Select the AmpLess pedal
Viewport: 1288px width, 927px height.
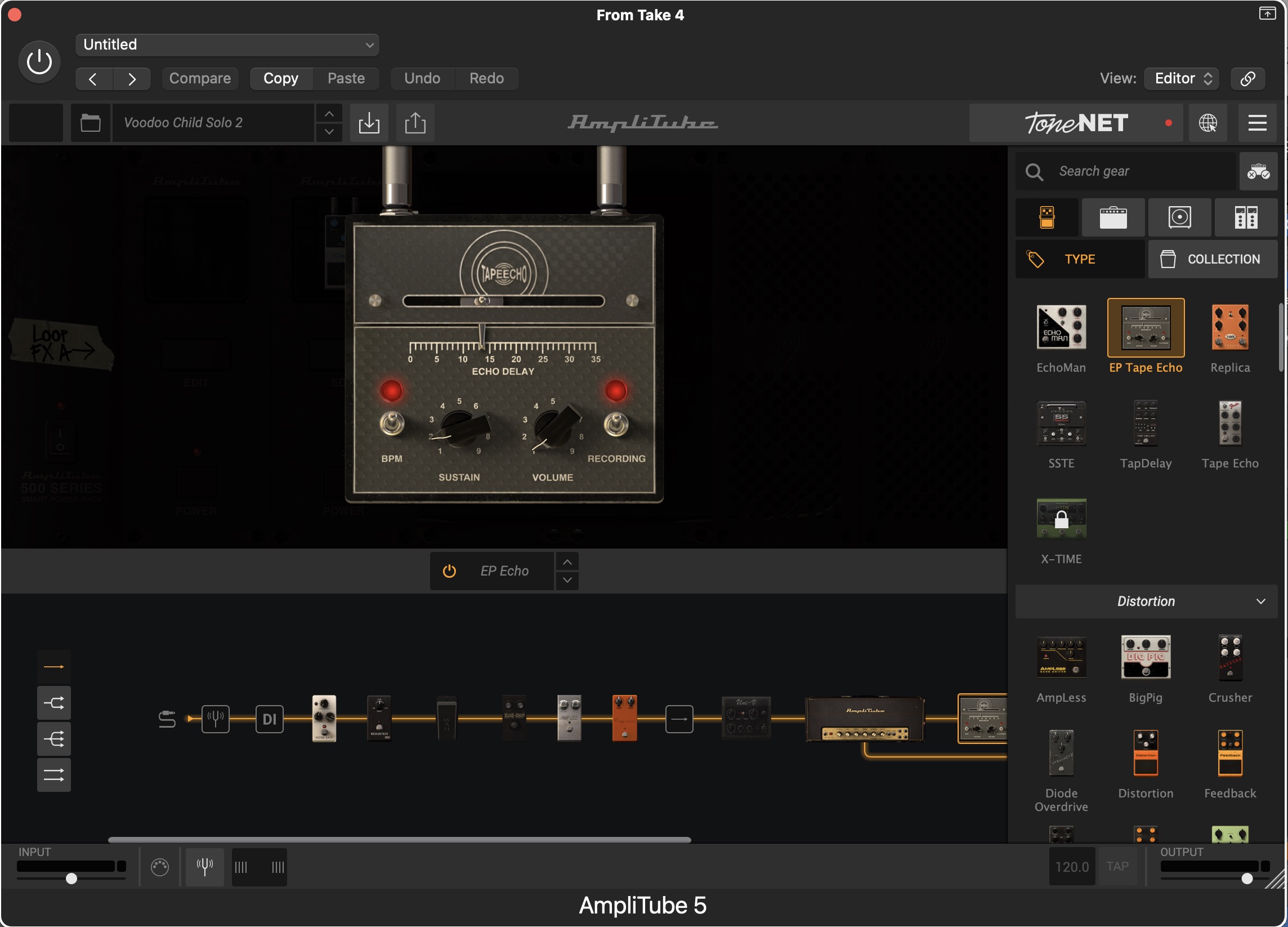(1061, 657)
